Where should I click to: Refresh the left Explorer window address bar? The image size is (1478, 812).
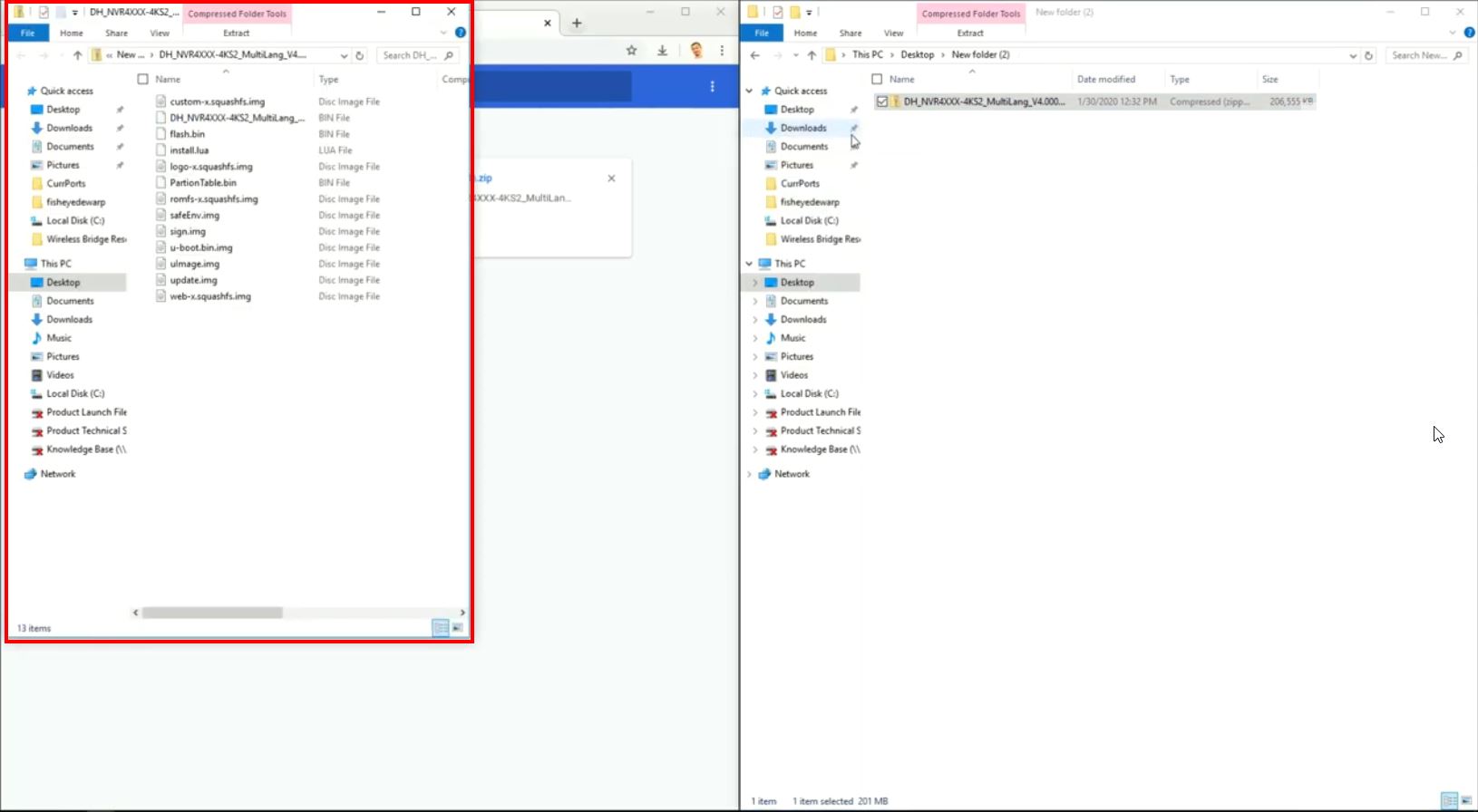[360, 55]
